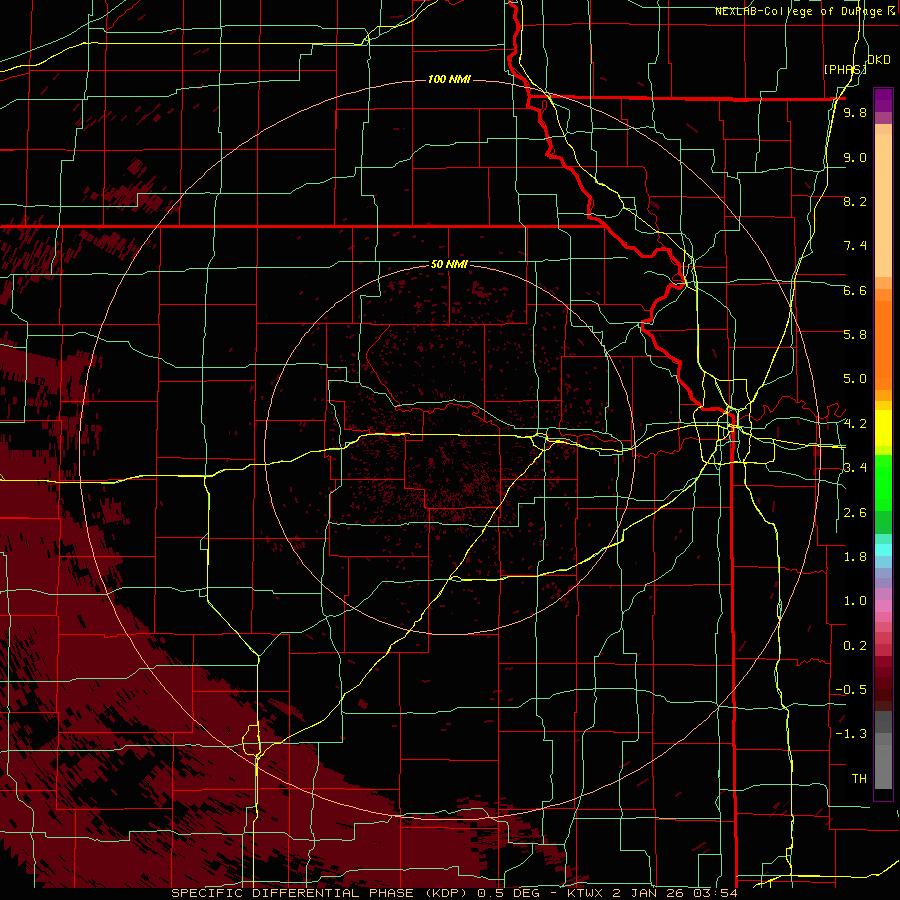Viewport: 900px width, 900px height.
Task: Pick the pink color bar segment
Action: (x=883, y=606)
